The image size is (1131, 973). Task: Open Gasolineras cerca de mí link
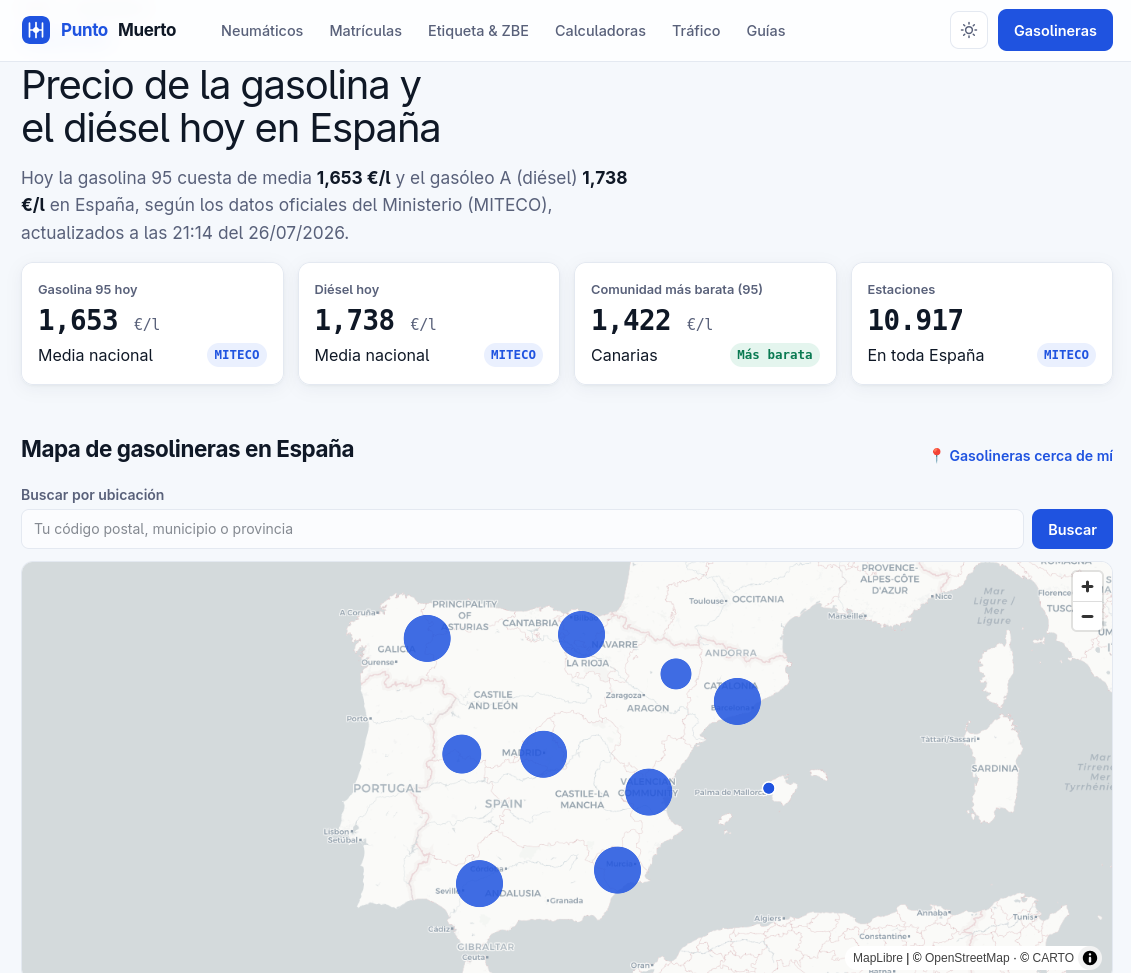tap(1021, 456)
